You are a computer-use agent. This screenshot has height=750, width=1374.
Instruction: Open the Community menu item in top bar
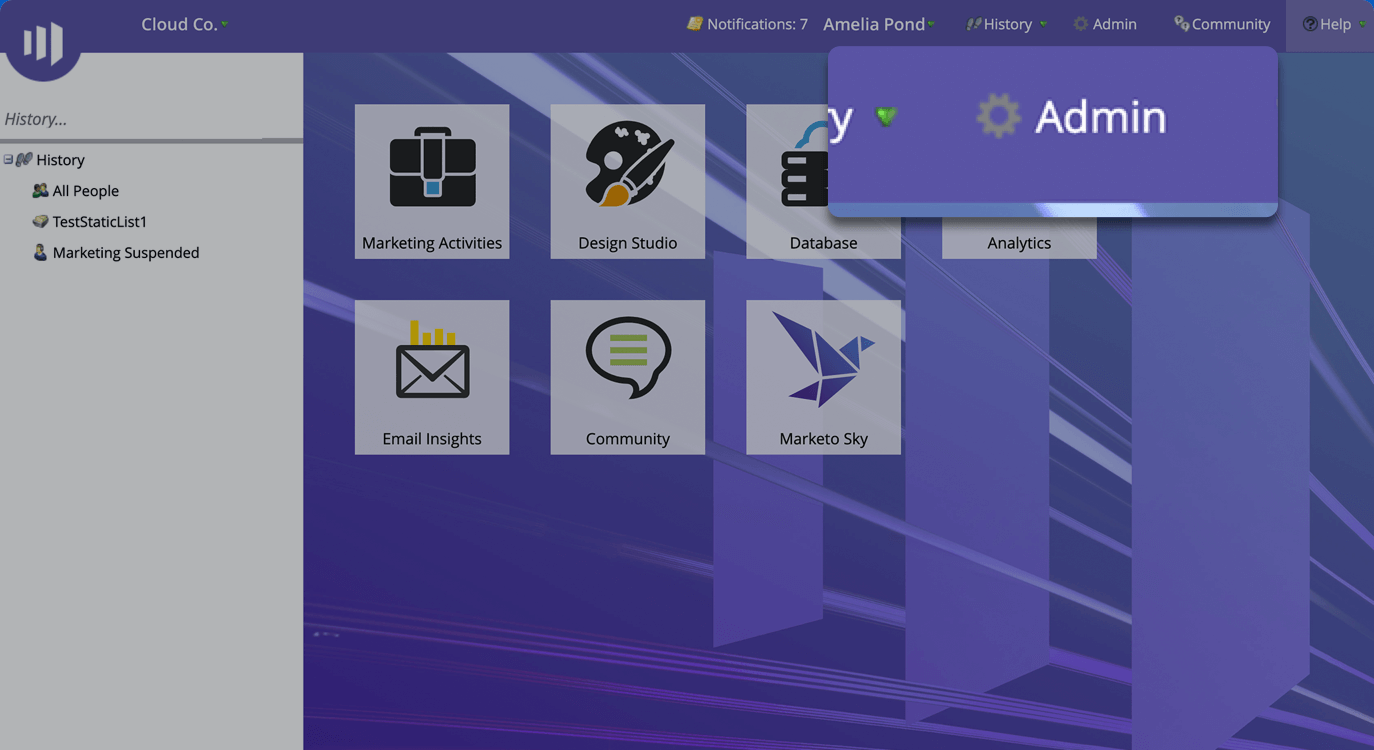pyautogui.click(x=1222, y=24)
